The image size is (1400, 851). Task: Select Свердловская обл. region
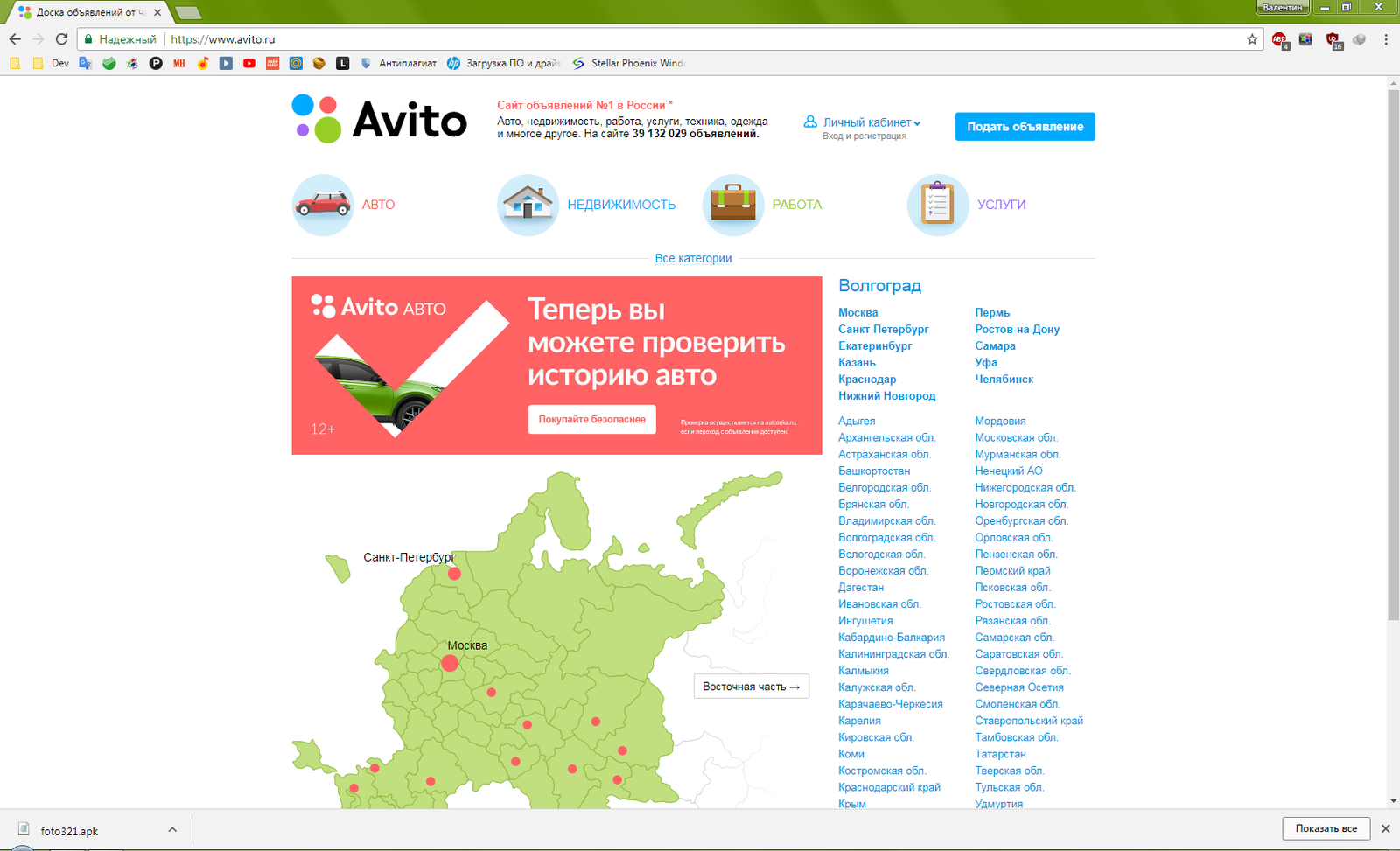(x=1023, y=670)
